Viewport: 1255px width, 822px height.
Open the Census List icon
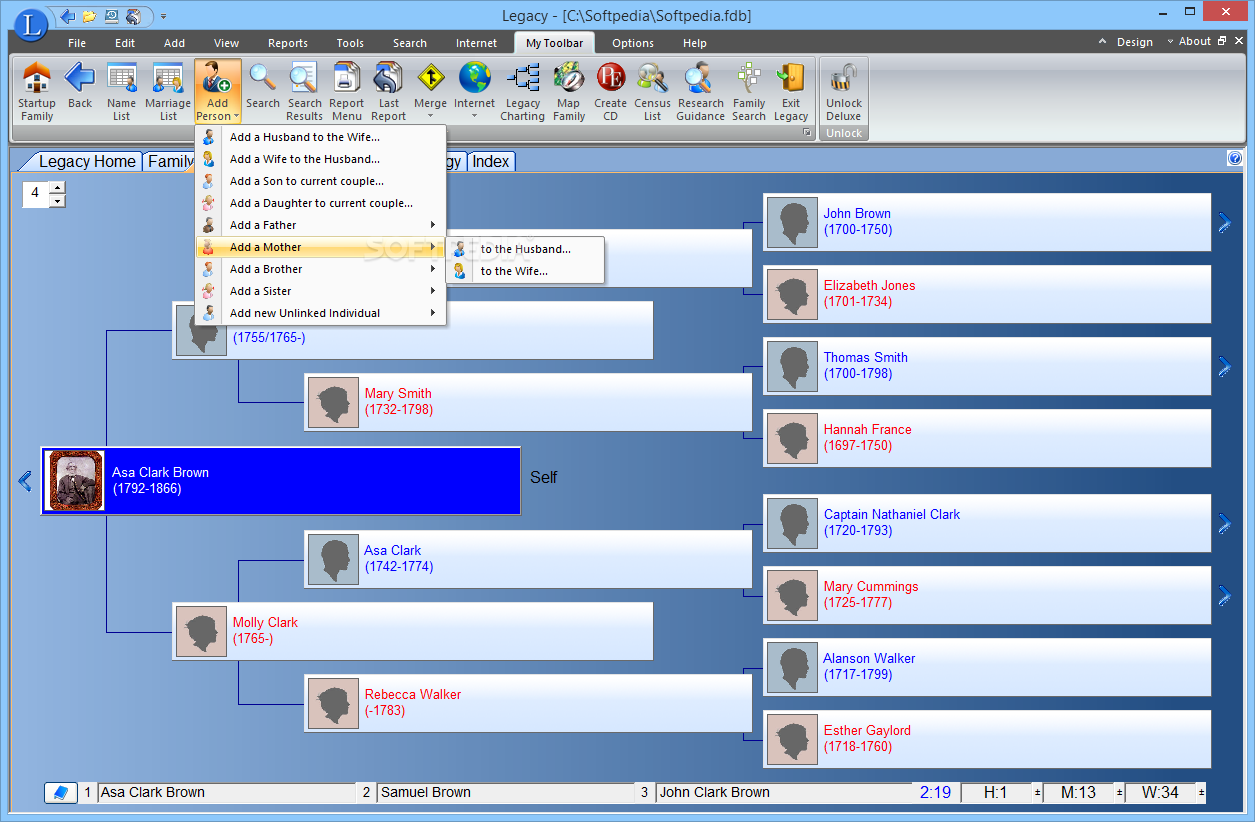tap(652, 91)
